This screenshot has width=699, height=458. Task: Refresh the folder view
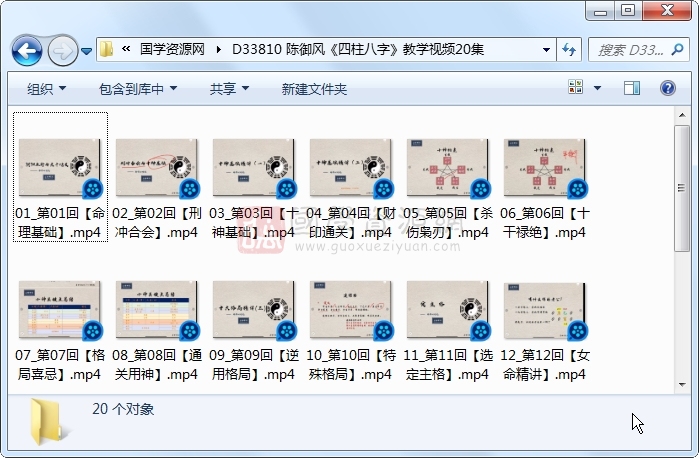point(569,50)
